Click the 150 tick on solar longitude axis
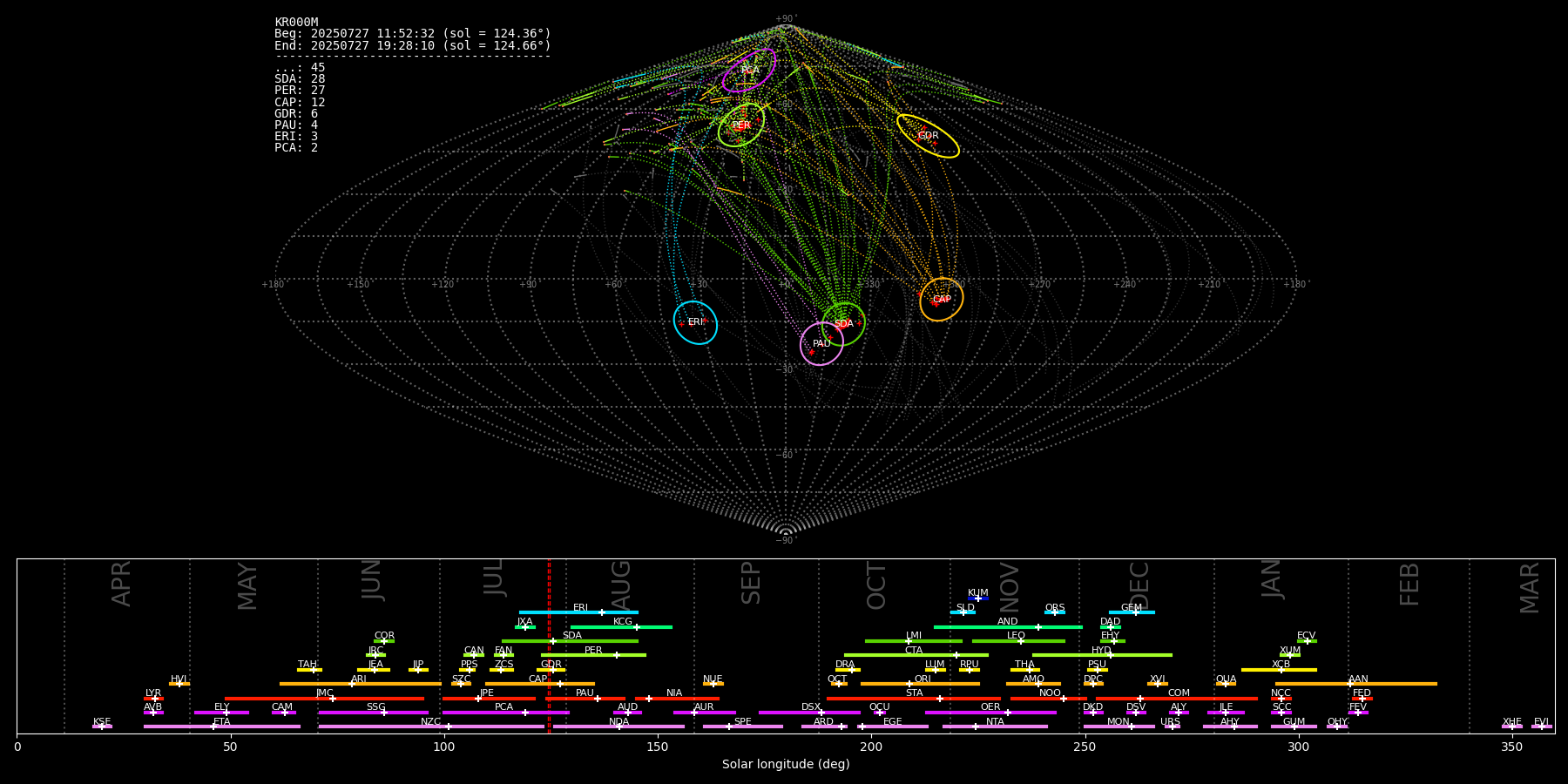Image resolution: width=1568 pixels, height=784 pixels. pyautogui.click(x=658, y=747)
